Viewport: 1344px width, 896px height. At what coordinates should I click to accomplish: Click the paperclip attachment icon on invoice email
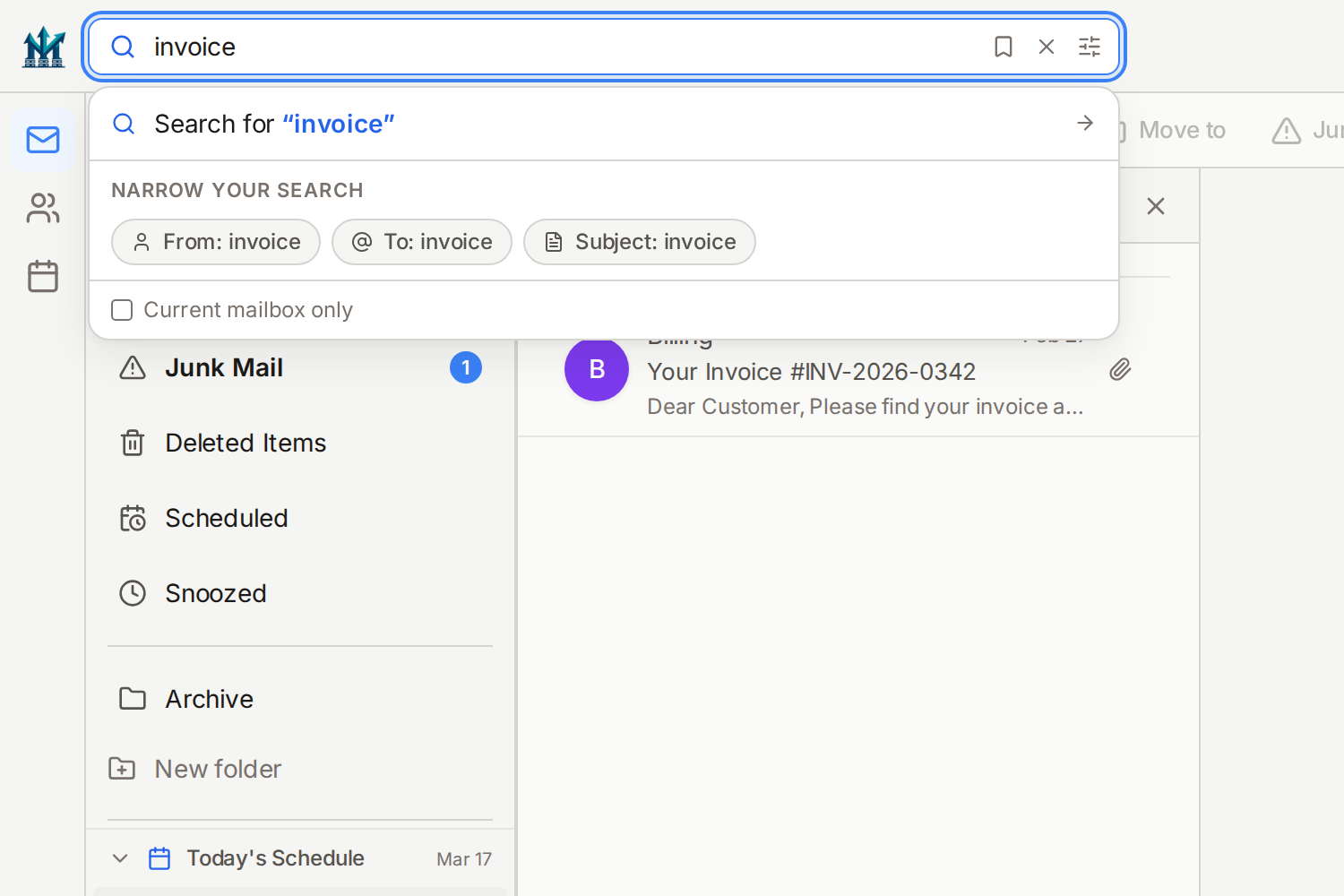(1119, 370)
